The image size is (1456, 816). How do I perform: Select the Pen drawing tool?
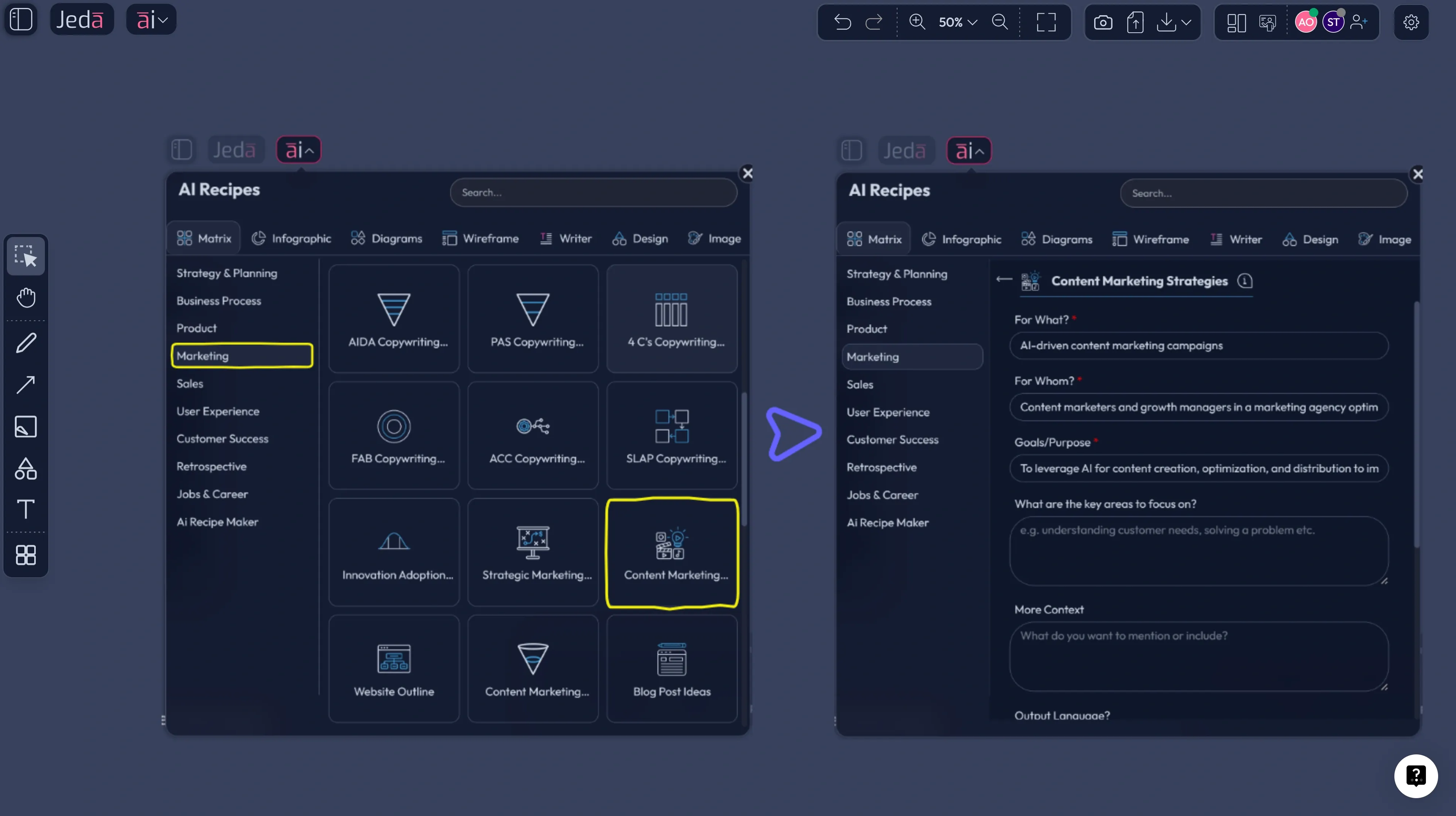[26, 343]
